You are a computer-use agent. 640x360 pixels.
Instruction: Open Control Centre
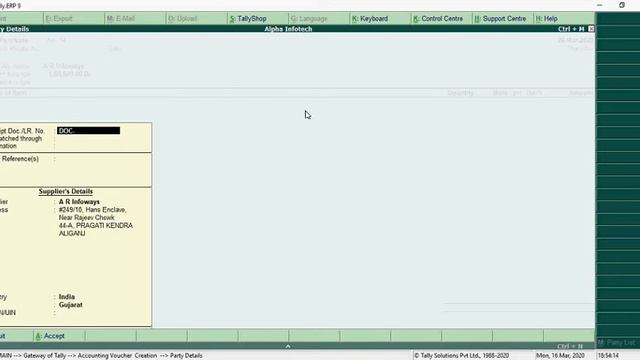(438, 19)
